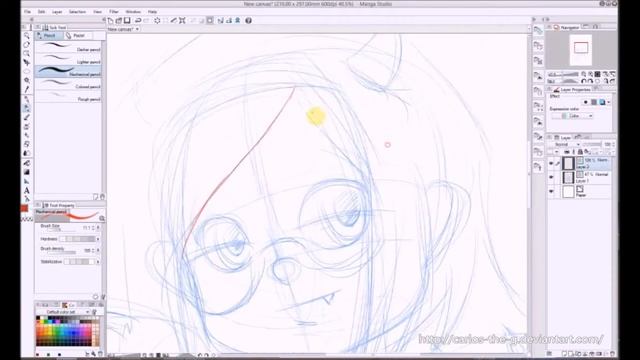Open the File menu
The image size is (640, 360).
point(27,12)
